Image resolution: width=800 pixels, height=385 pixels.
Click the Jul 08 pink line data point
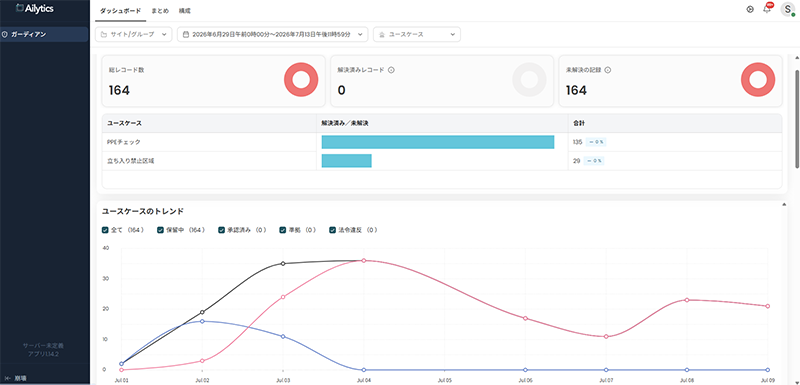coord(687,300)
